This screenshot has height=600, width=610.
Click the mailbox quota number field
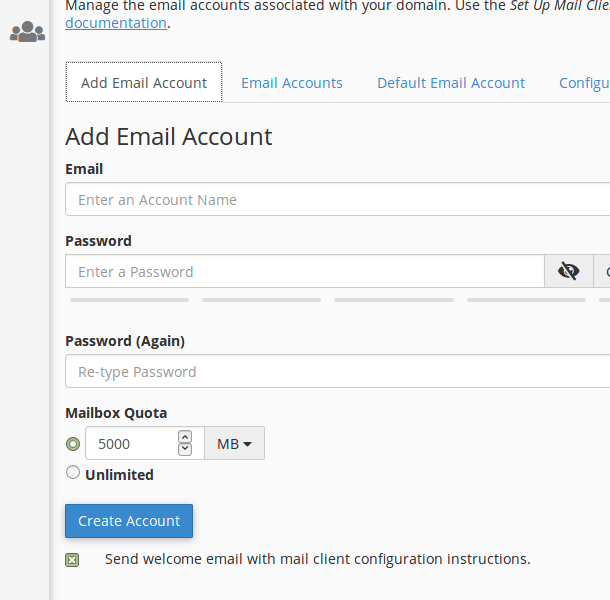(130, 444)
